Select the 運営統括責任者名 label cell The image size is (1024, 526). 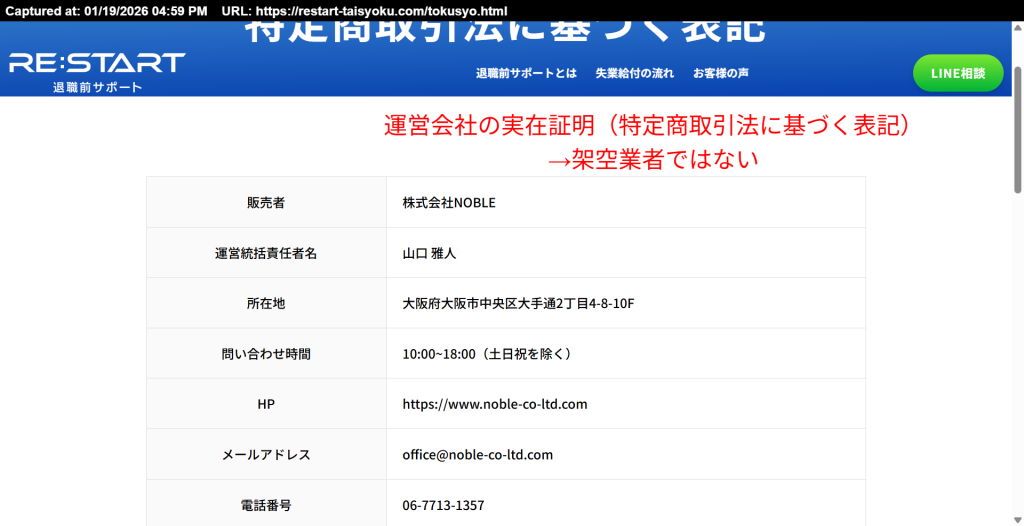point(266,253)
